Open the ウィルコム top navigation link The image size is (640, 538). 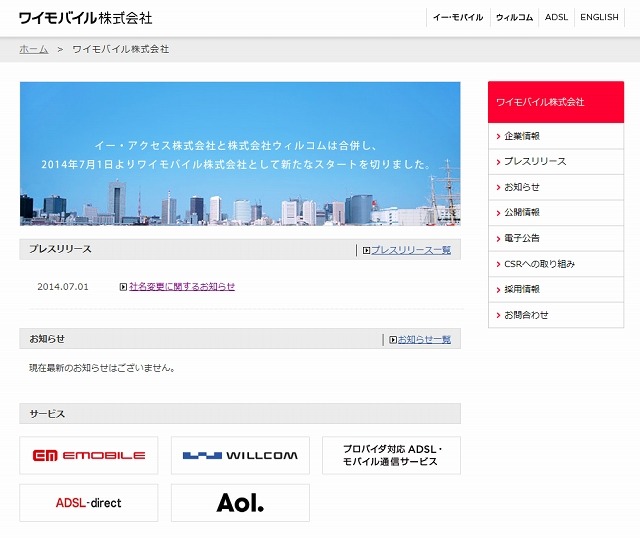(x=514, y=18)
